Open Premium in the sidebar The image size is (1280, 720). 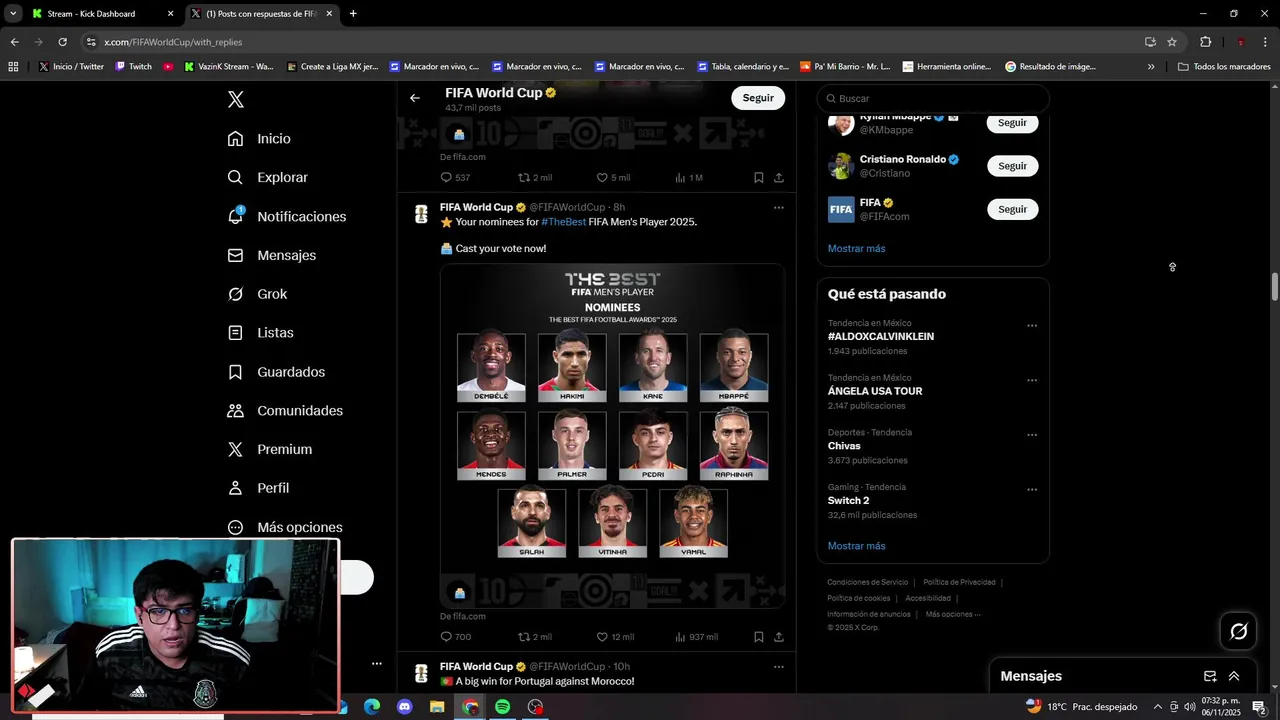click(269, 449)
